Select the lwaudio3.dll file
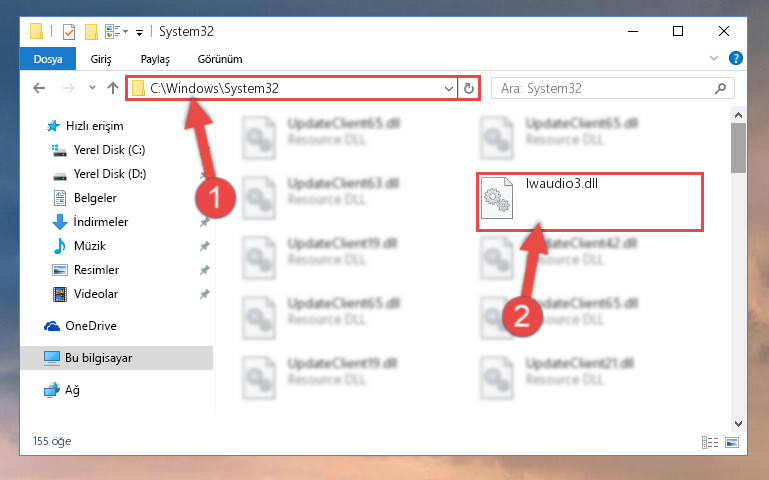 coord(590,202)
